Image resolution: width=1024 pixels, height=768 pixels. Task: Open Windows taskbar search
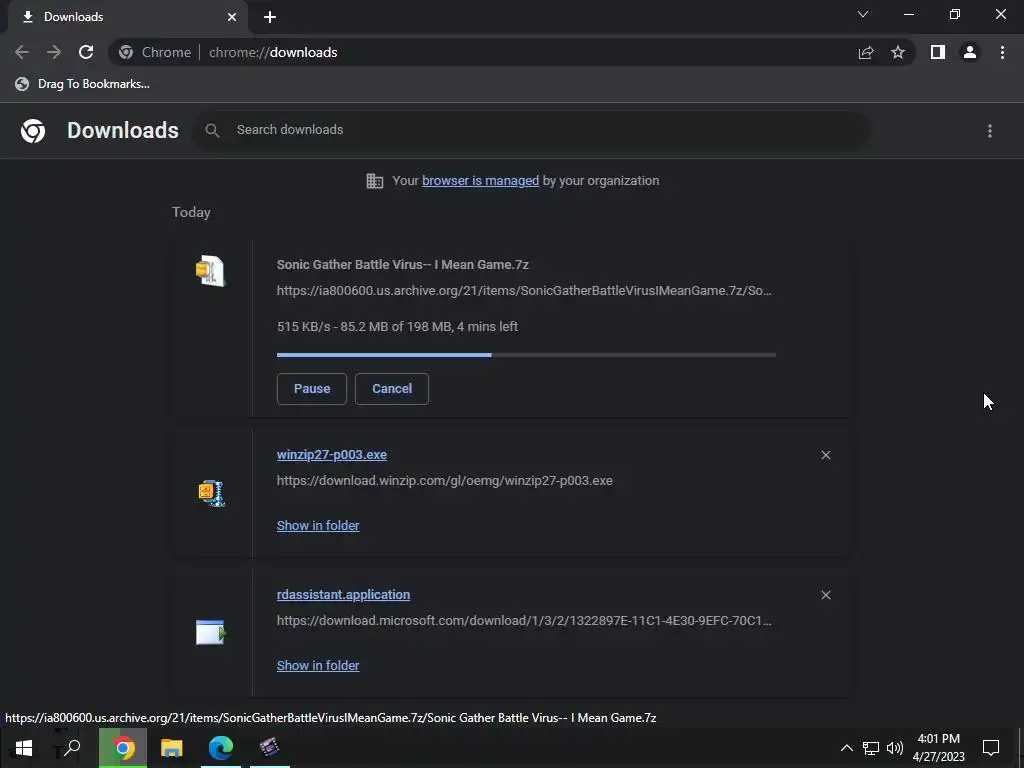pyautogui.click(x=71, y=748)
